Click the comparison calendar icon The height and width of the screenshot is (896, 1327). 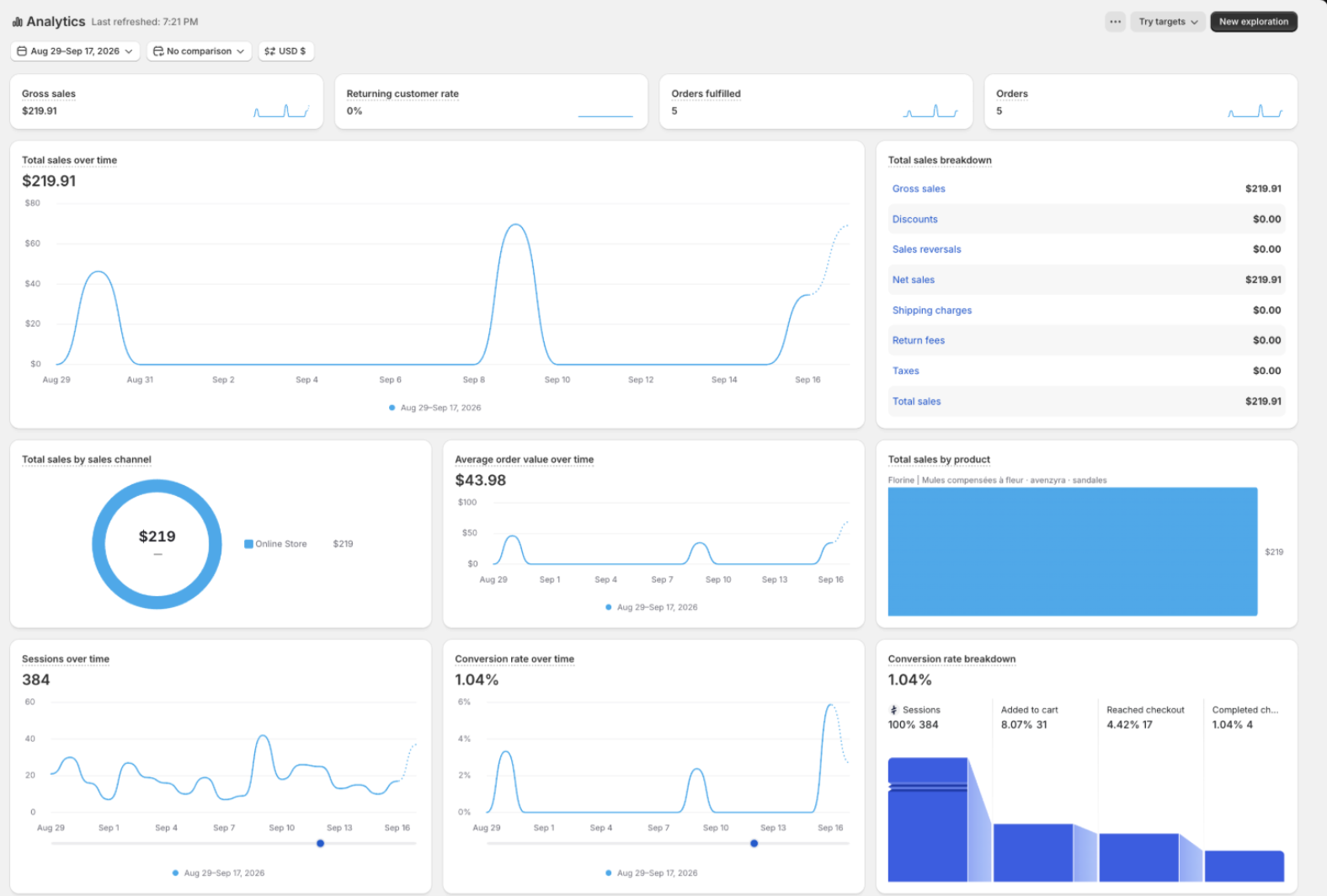158,51
